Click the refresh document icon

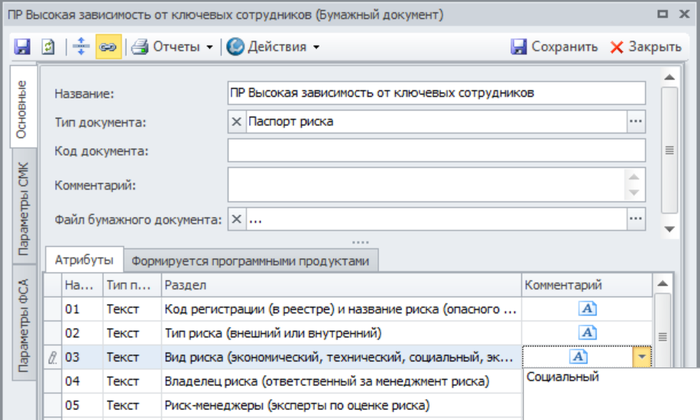(x=48, y=47)
